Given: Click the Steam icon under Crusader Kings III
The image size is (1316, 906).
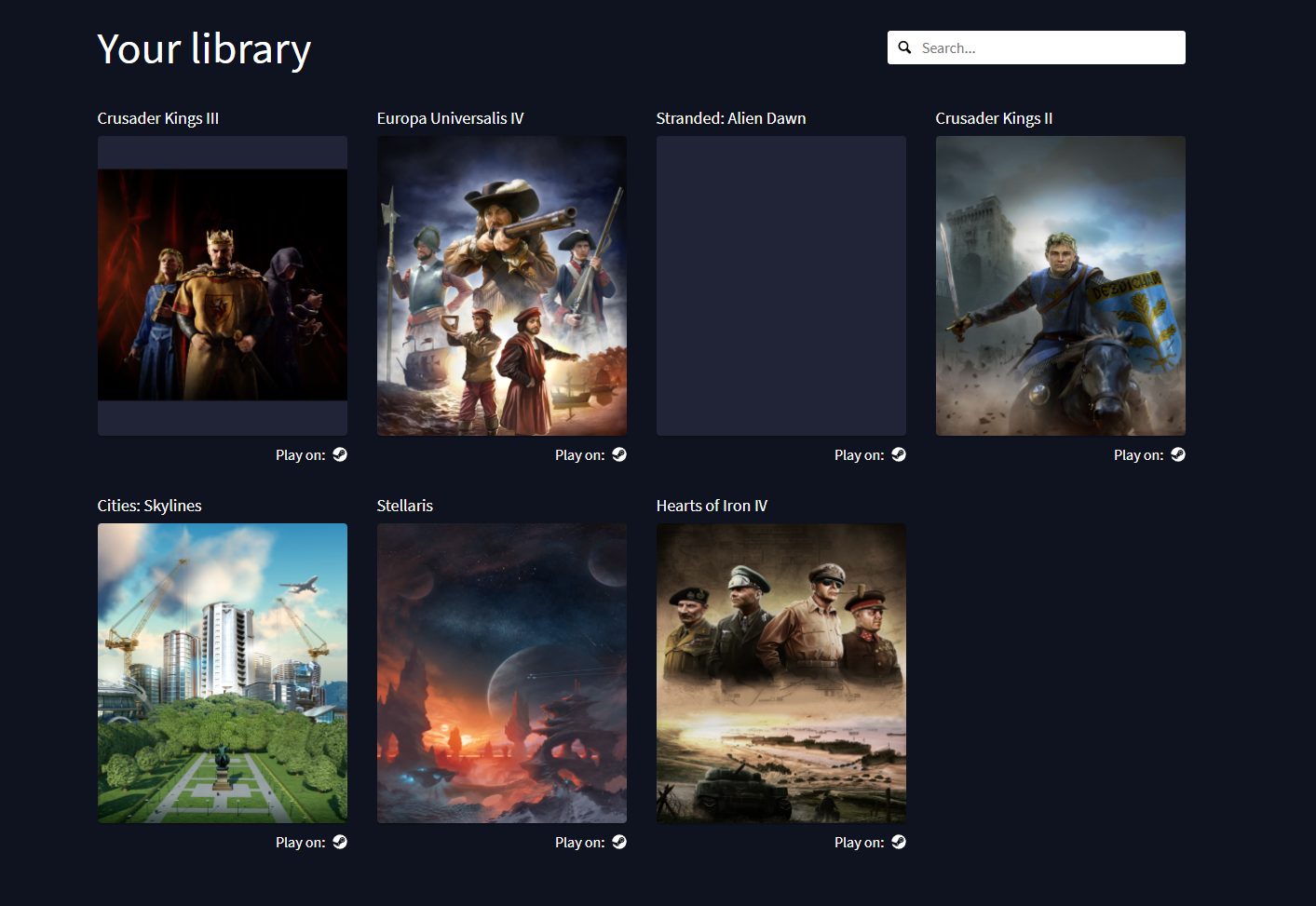Looking at the screenshot, I should 340,454.
